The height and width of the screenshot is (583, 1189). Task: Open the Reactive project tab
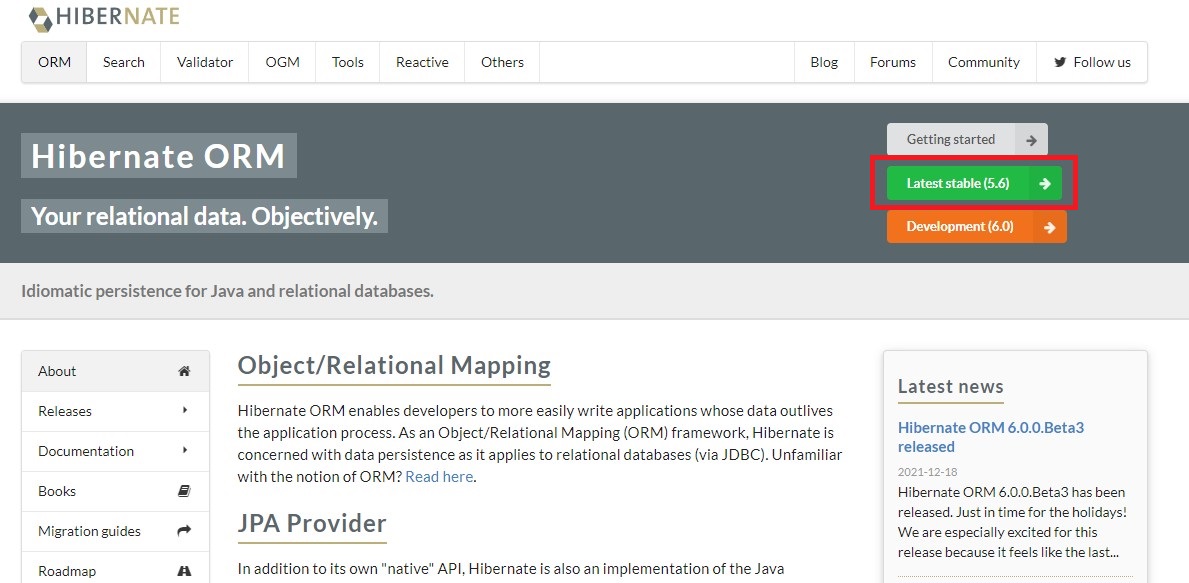click(x=422, y=62)
